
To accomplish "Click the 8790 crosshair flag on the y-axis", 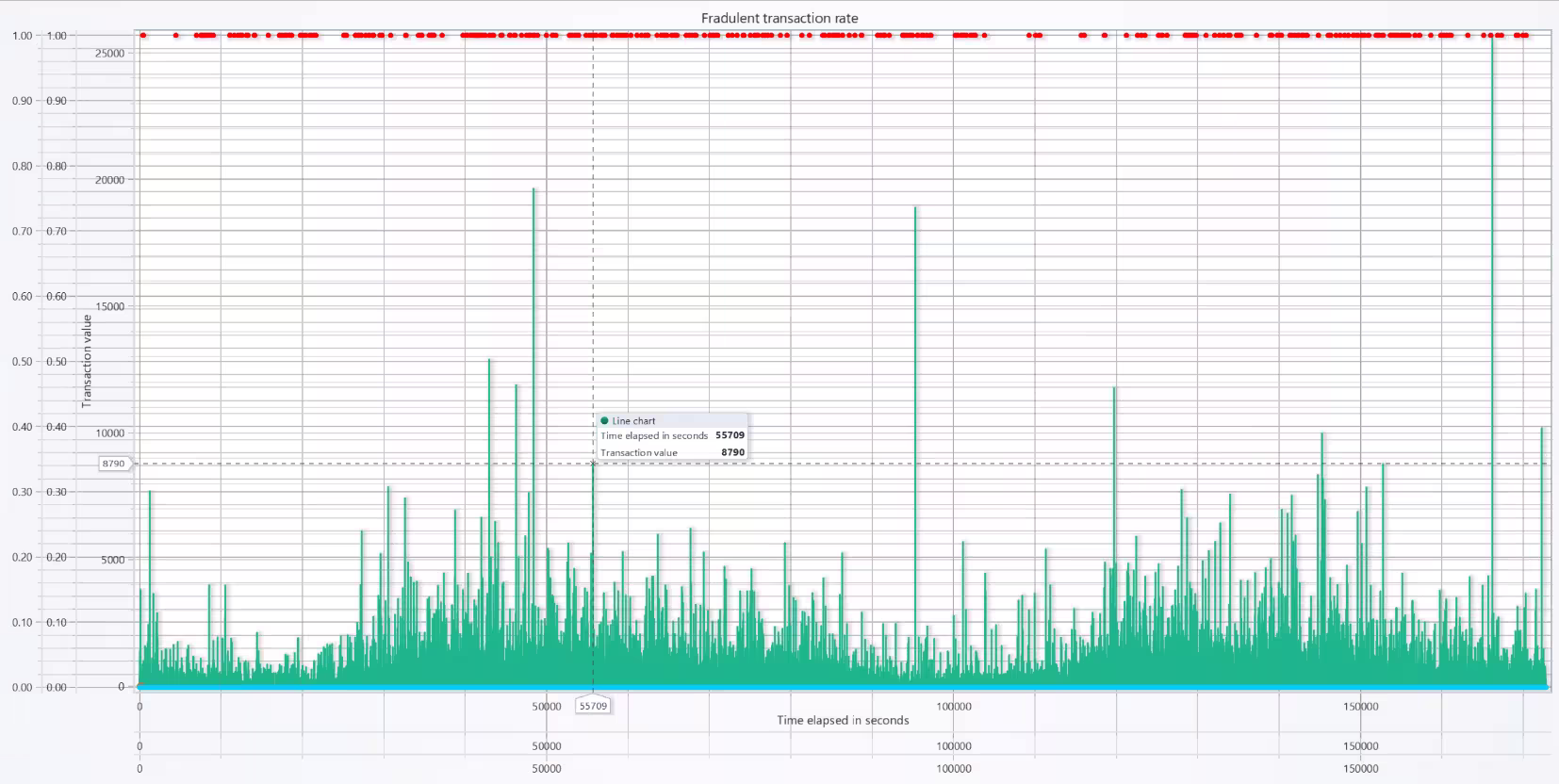I will [x=114, y=464].
